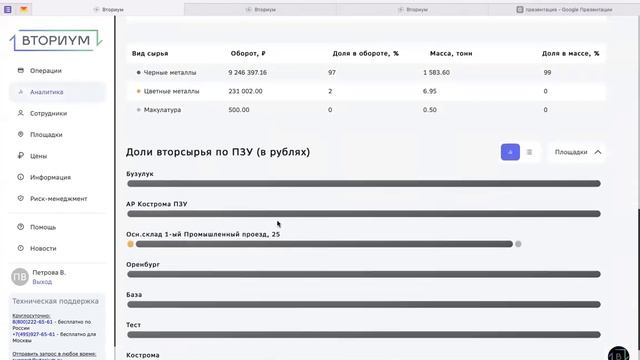Screen dimensions: 640x360
Task: Click the АР Кострома ПЗУ share bar
Action: [364, 214]
